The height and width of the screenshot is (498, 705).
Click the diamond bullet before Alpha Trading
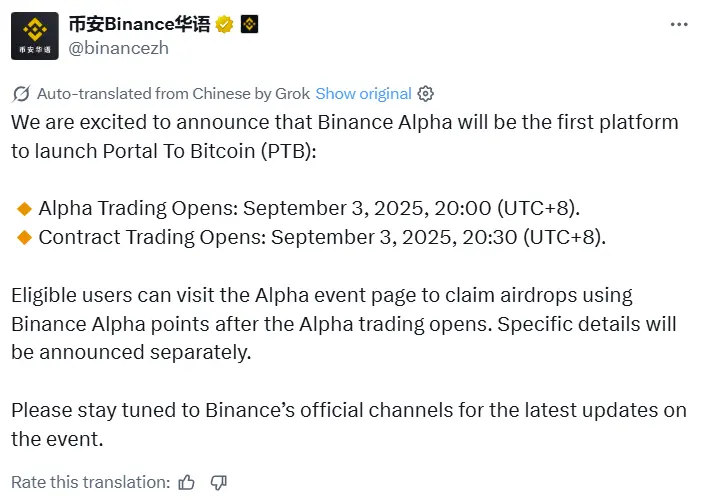pos(25,208)
